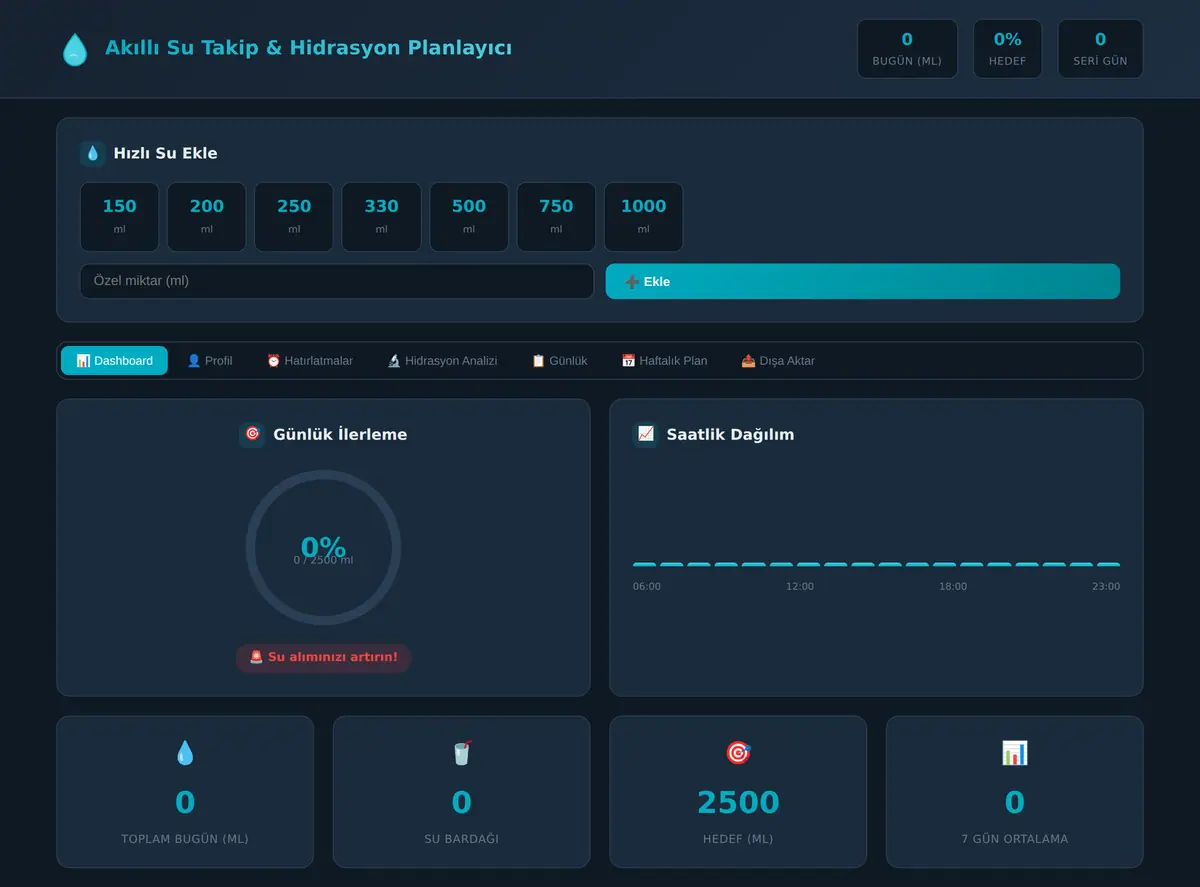The width and height of the screenshot is (1200, 887).
Task: Click the 23:00 label on hourly chart
Action: (1106, 587)
